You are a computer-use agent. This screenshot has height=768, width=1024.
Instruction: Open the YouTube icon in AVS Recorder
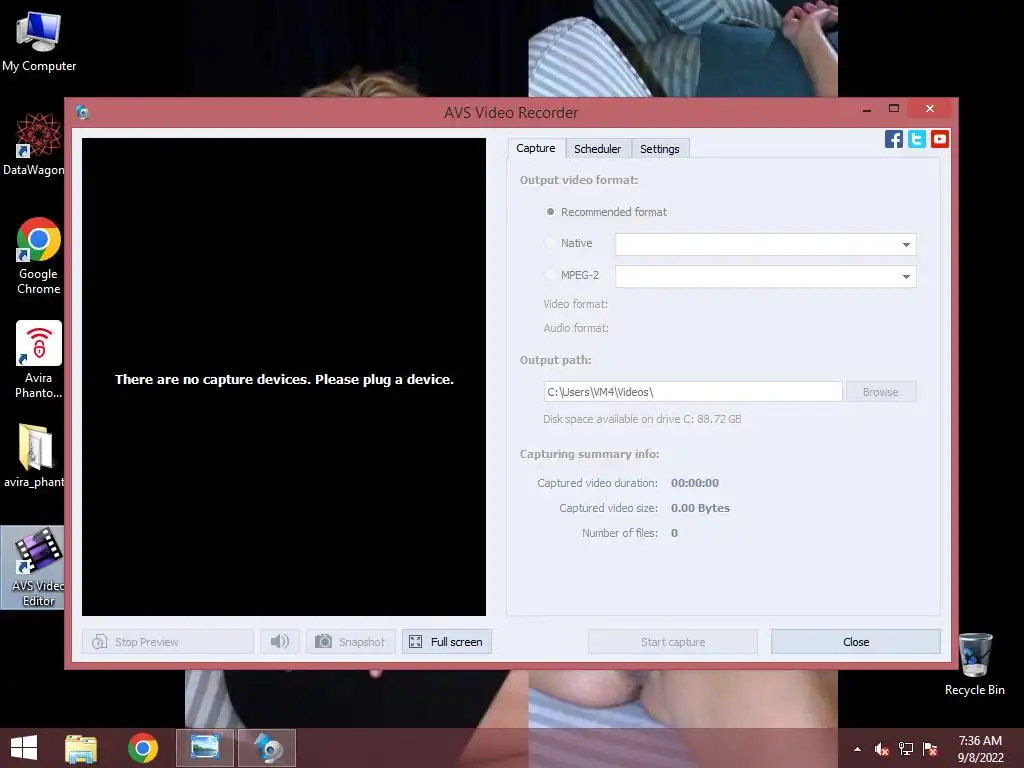[939, 138]
